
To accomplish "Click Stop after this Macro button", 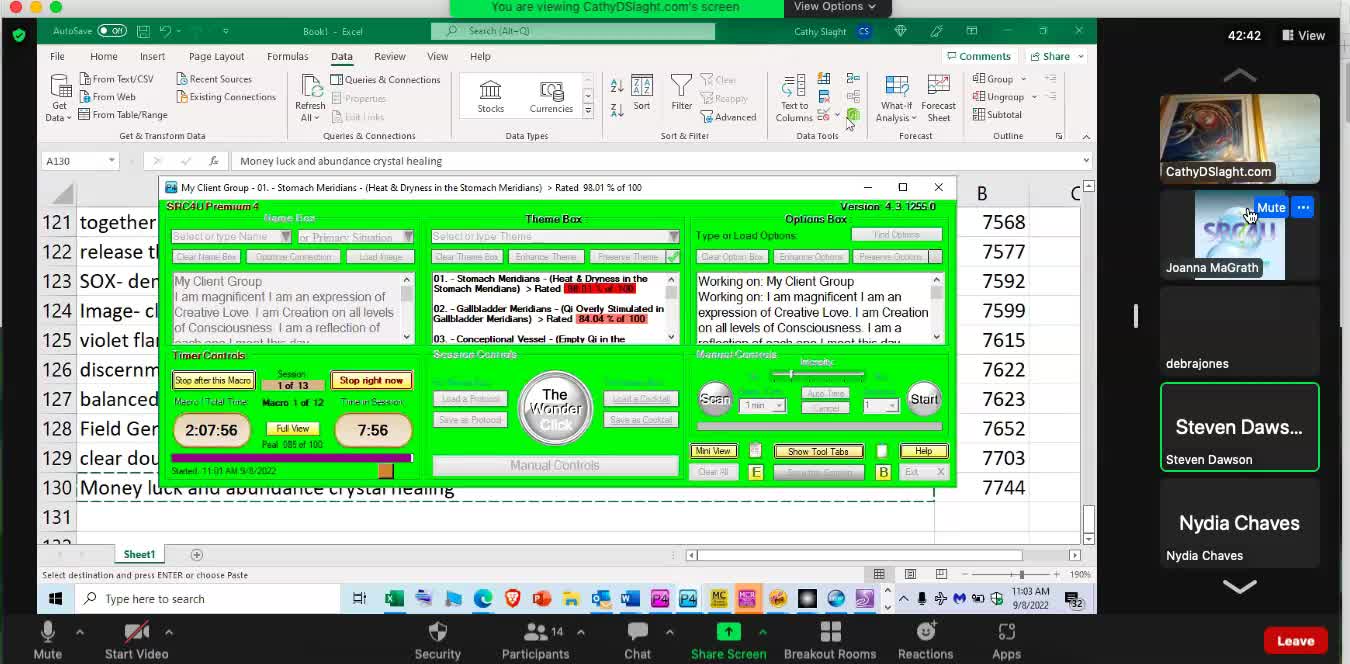I will pyautogui.click(x=213, y=380).
